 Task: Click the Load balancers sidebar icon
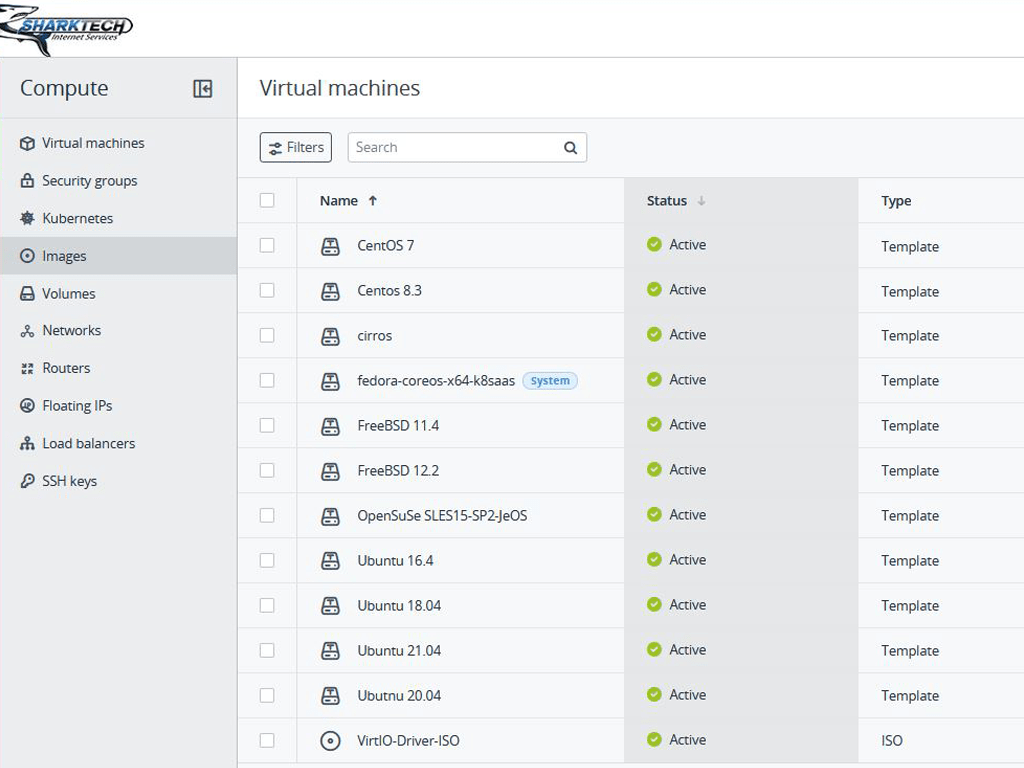tap(27, 443)
